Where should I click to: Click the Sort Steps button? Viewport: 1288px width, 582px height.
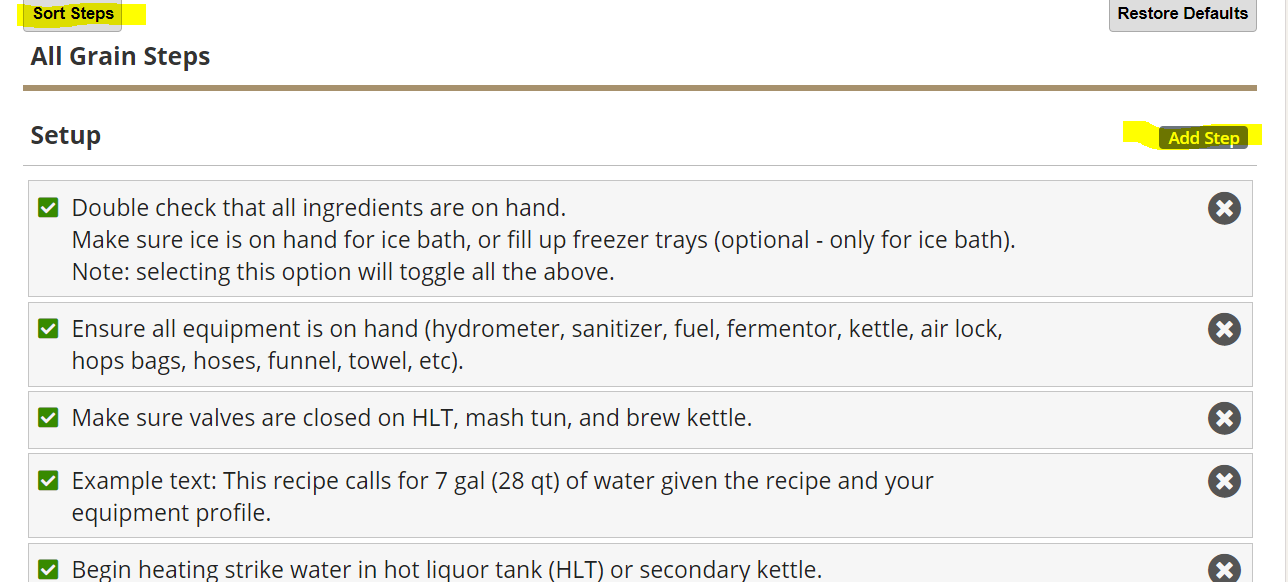[73, 14]
